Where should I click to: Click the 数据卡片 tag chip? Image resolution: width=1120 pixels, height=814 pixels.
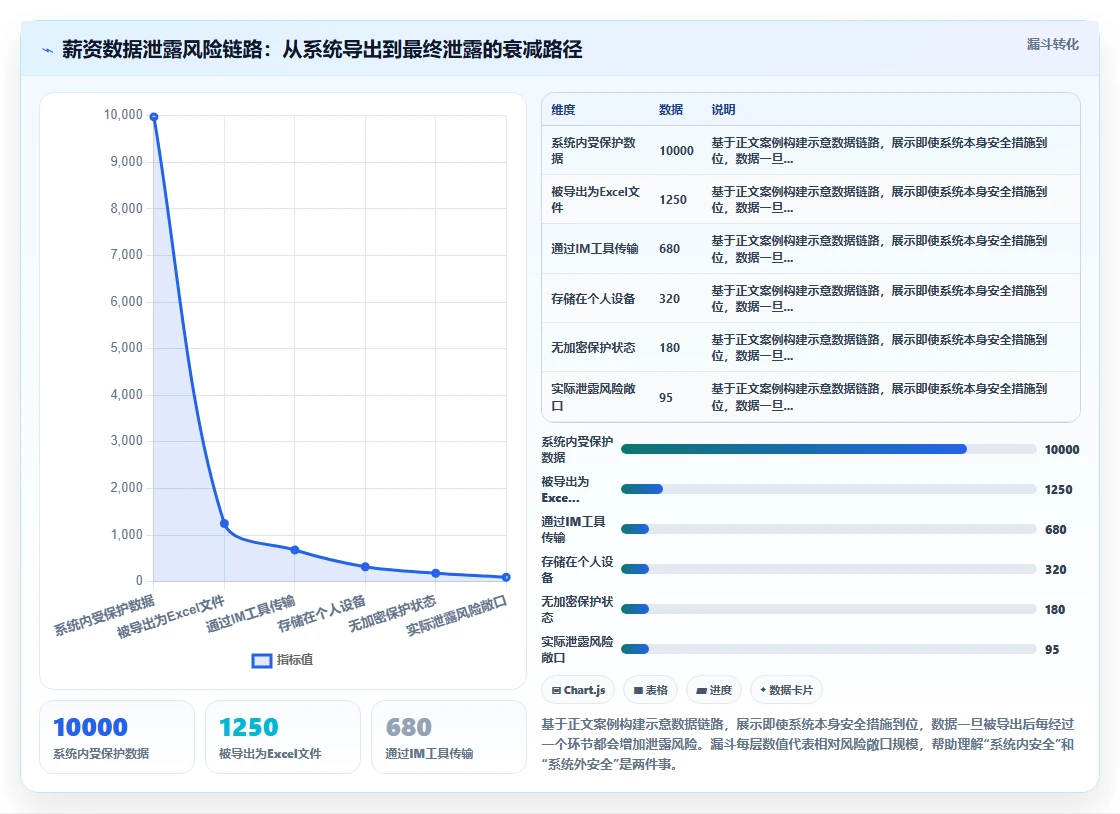pyautogui.click(x=786, y=690)
